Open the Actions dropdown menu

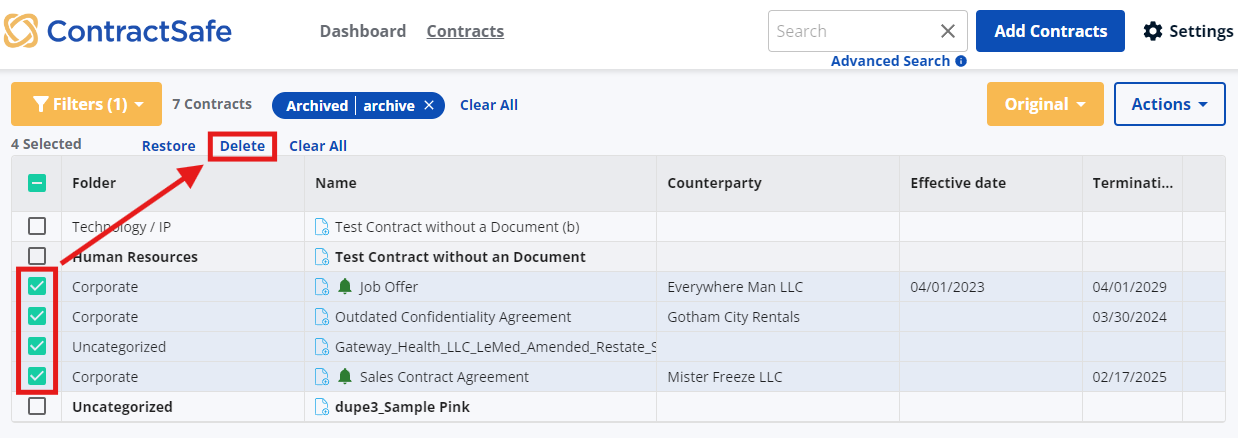click(x=1170, y=104)
